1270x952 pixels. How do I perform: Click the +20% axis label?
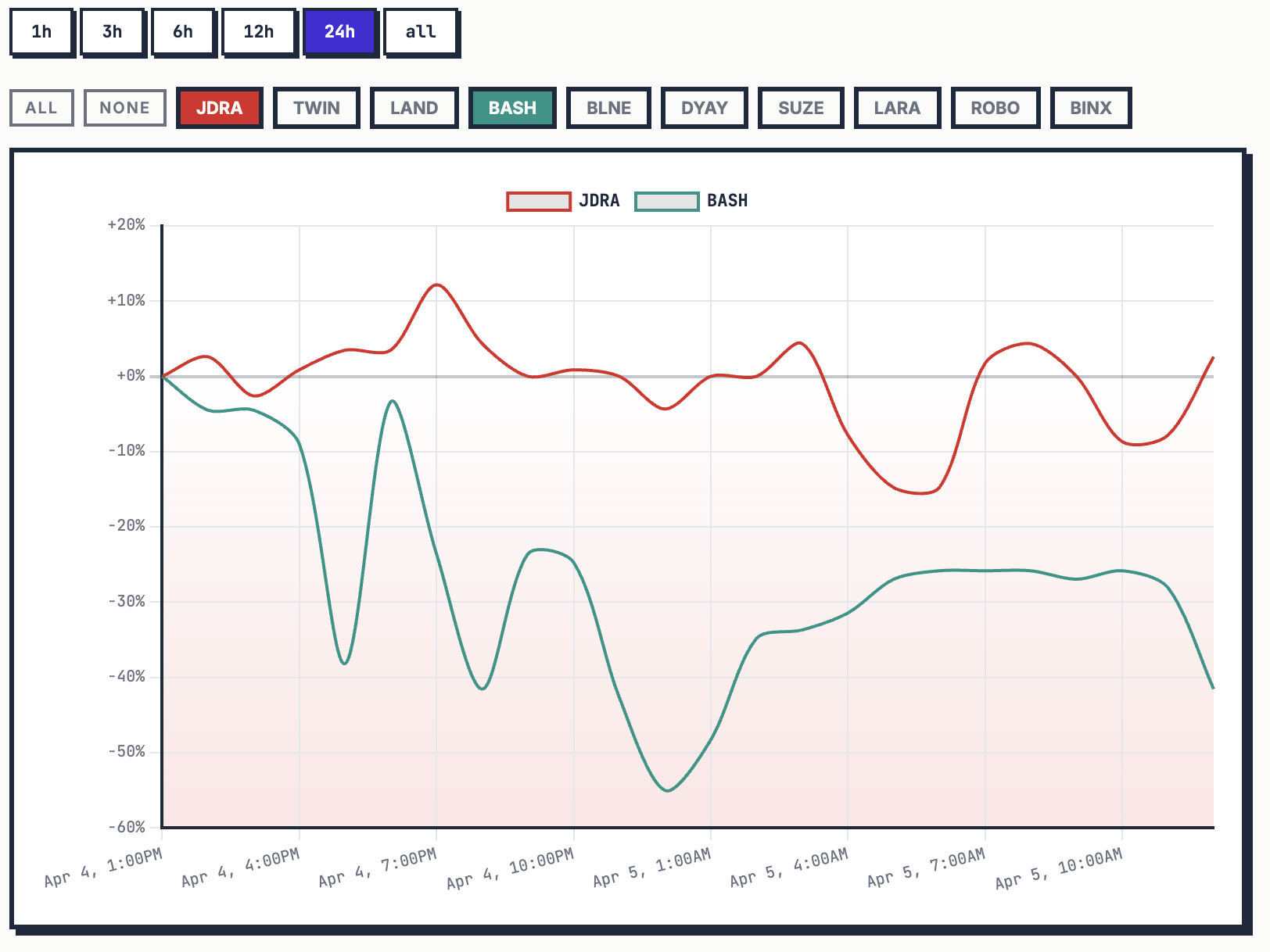pyautogui.click(x=127, y=225)
